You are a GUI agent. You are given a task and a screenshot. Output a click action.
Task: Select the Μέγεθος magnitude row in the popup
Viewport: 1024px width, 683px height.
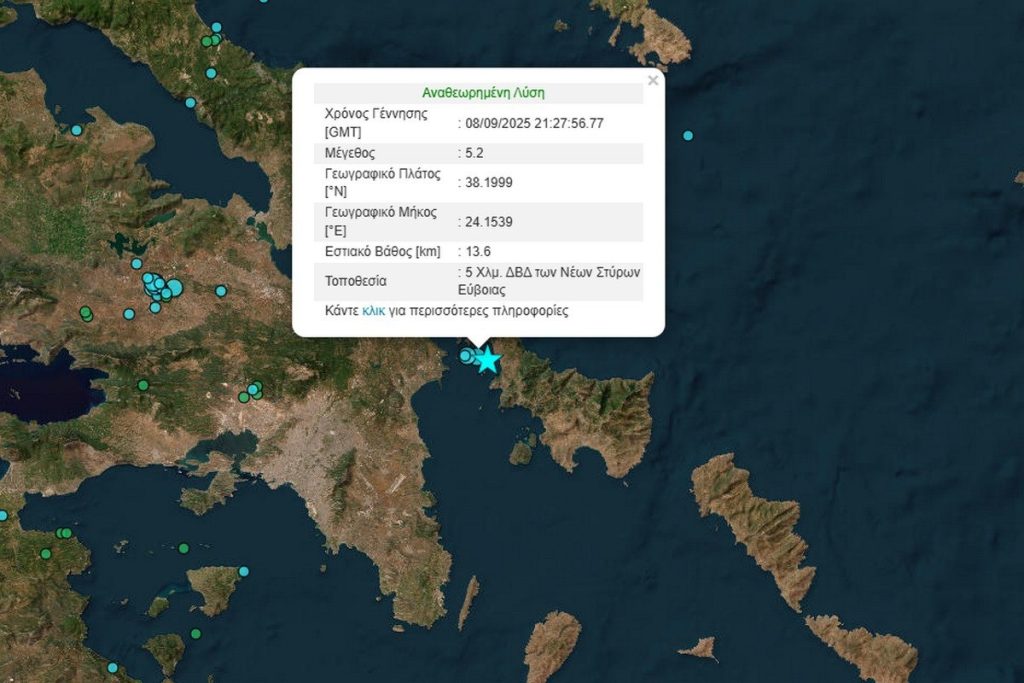(360, 154)
